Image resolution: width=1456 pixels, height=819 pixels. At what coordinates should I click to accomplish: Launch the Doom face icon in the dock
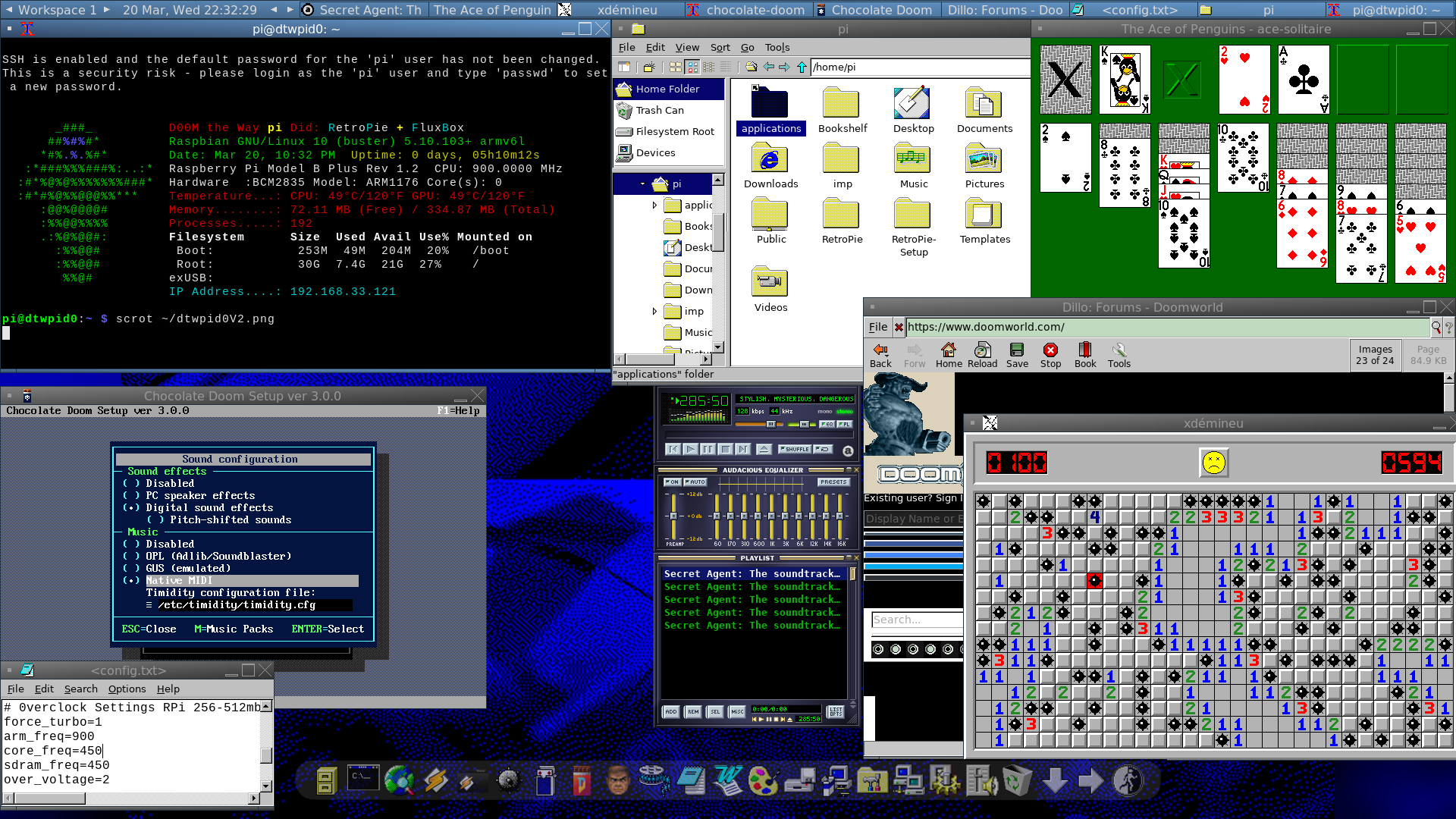pyautogui.click(x=618, y=780)
